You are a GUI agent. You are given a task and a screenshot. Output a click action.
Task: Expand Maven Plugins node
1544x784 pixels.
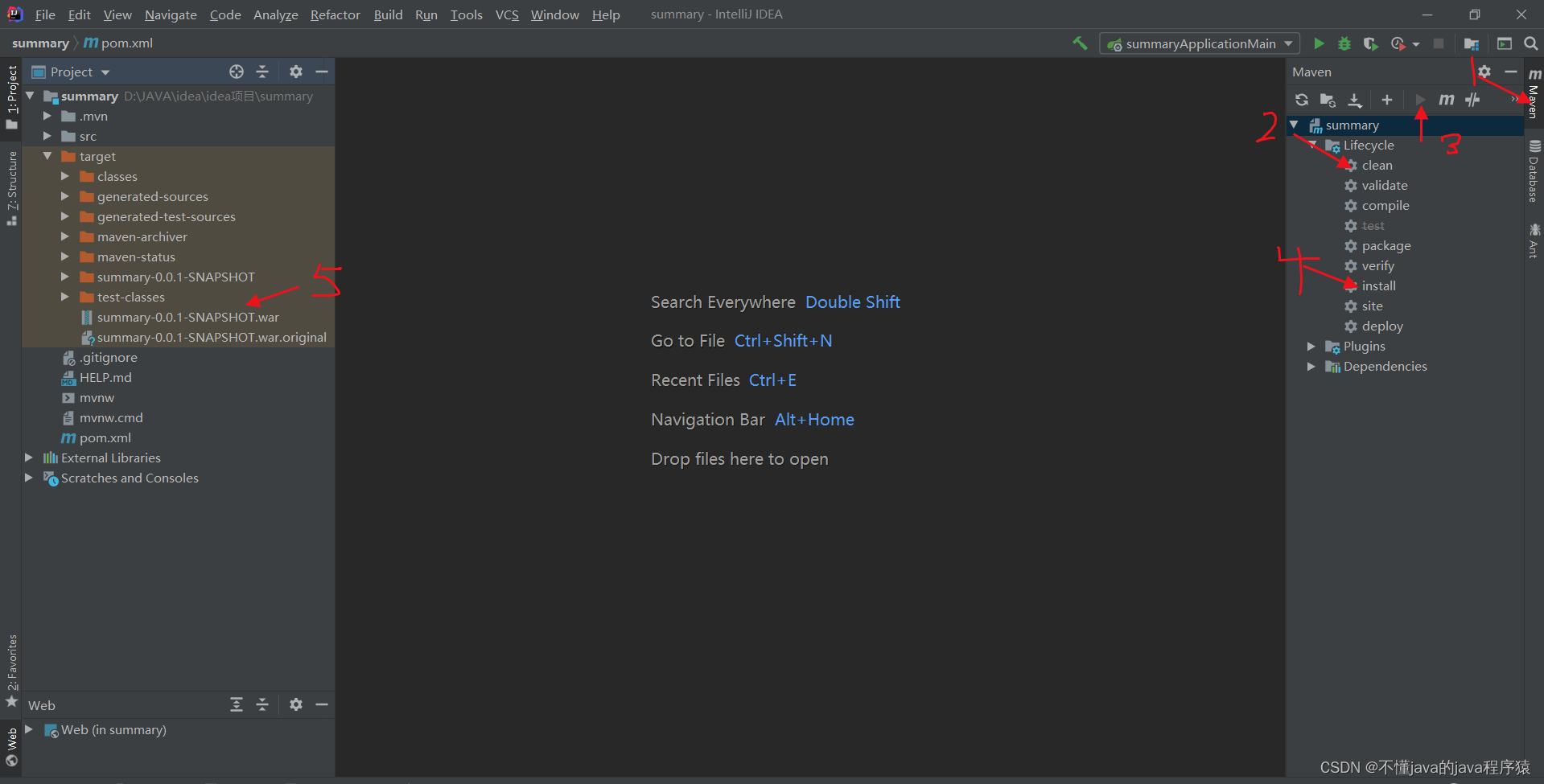pyautogui.click(x=1311, y=346)
